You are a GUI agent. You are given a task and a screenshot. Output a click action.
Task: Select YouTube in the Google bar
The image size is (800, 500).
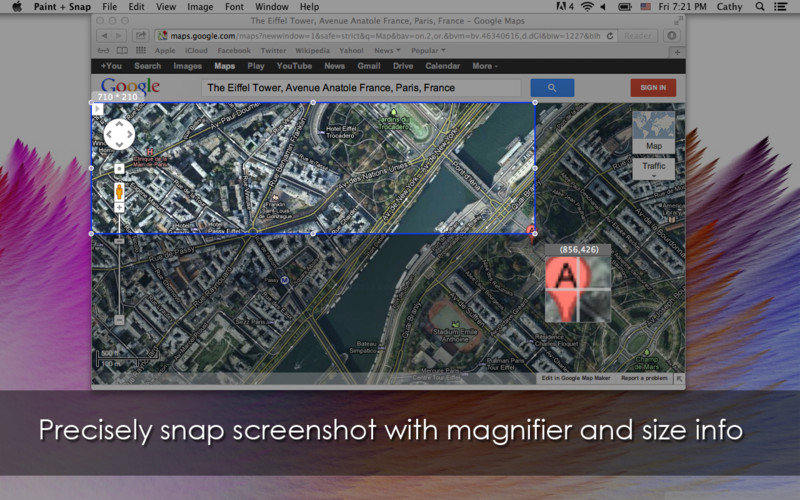[x=294, y=66]
